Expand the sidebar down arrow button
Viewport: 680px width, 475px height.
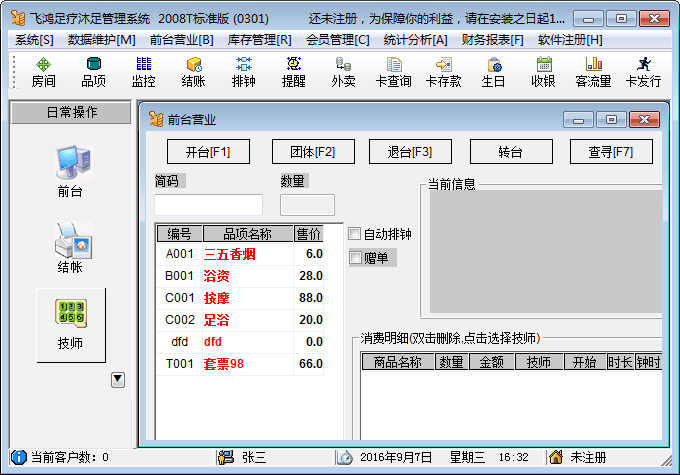coord(118,379)
